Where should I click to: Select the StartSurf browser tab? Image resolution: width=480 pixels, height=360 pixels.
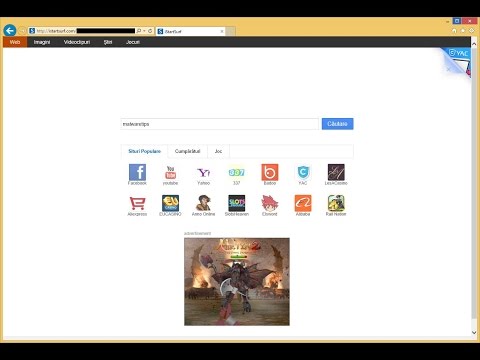191,31
